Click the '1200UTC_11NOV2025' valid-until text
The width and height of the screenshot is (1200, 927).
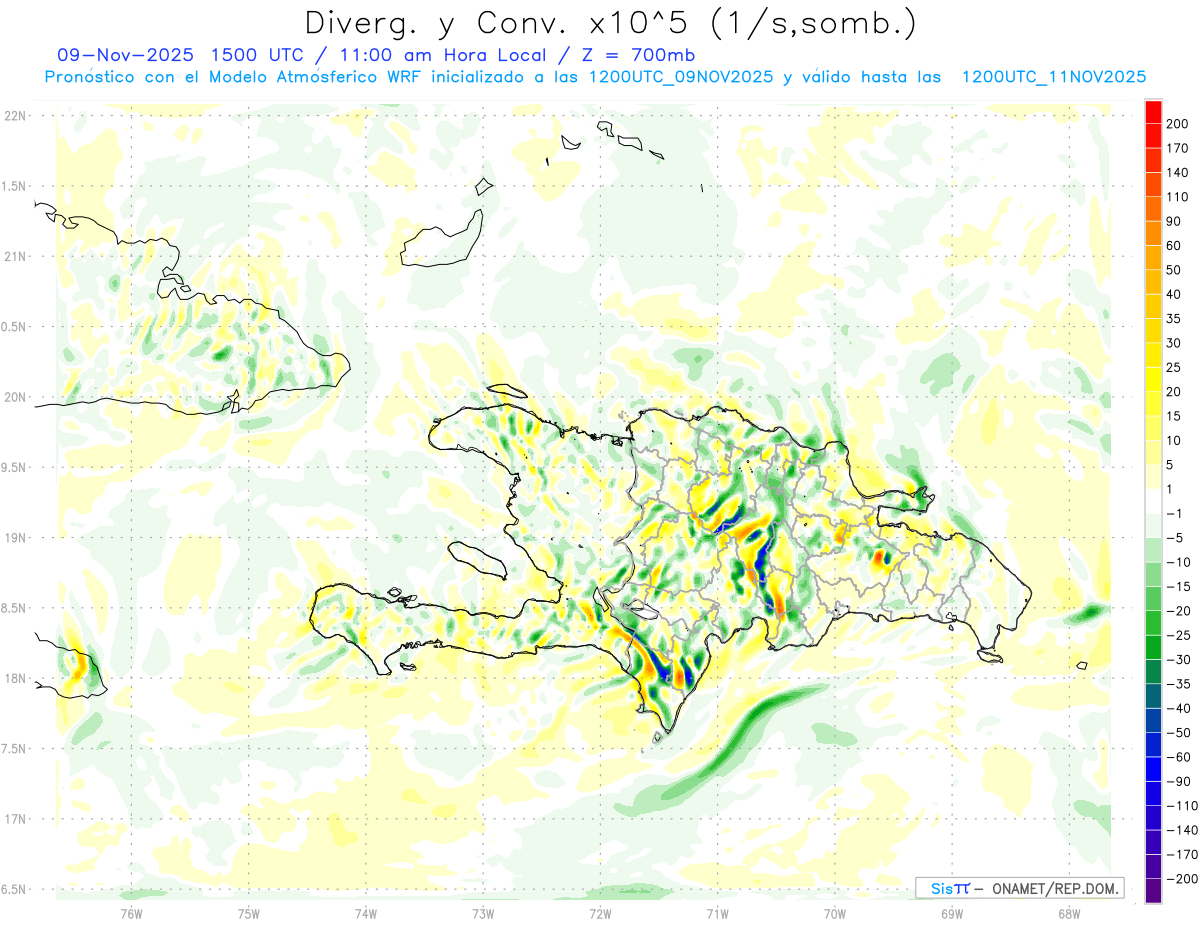[x=1054, y=77]
